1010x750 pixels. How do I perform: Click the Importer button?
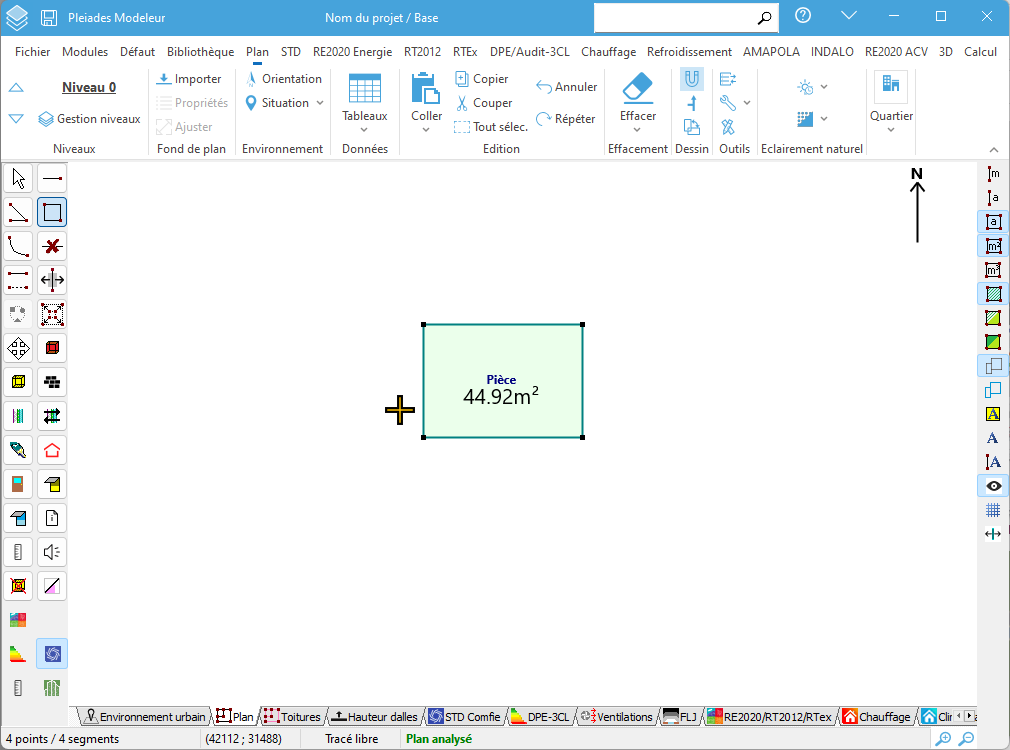[189, 79]
